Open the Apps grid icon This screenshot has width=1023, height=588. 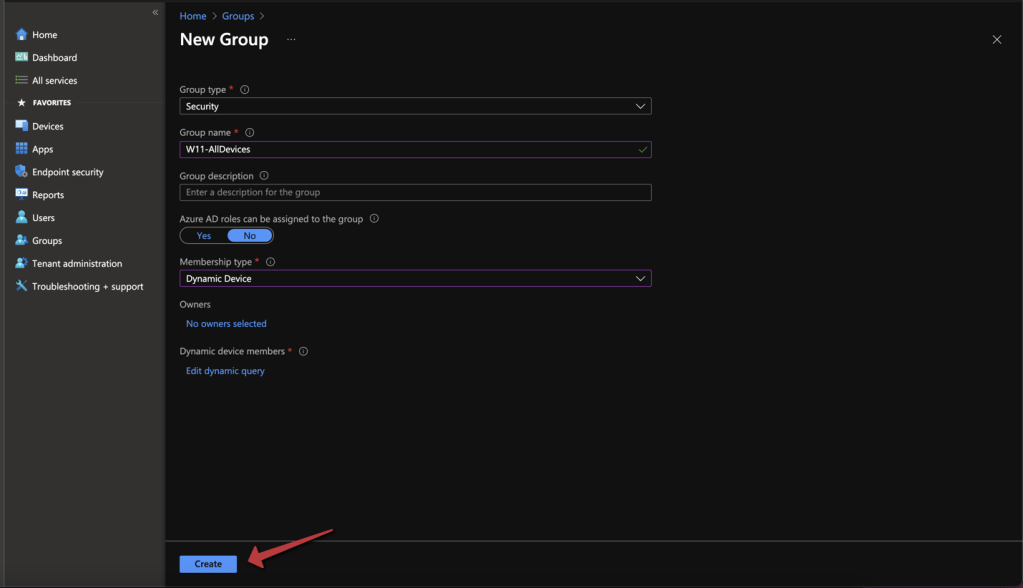(22, 149)
